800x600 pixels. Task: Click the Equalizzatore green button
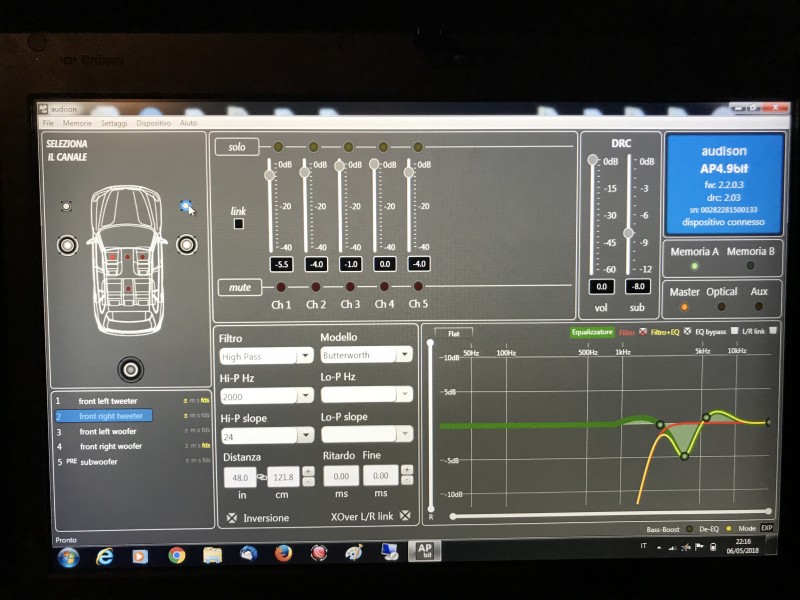(592, 332)
